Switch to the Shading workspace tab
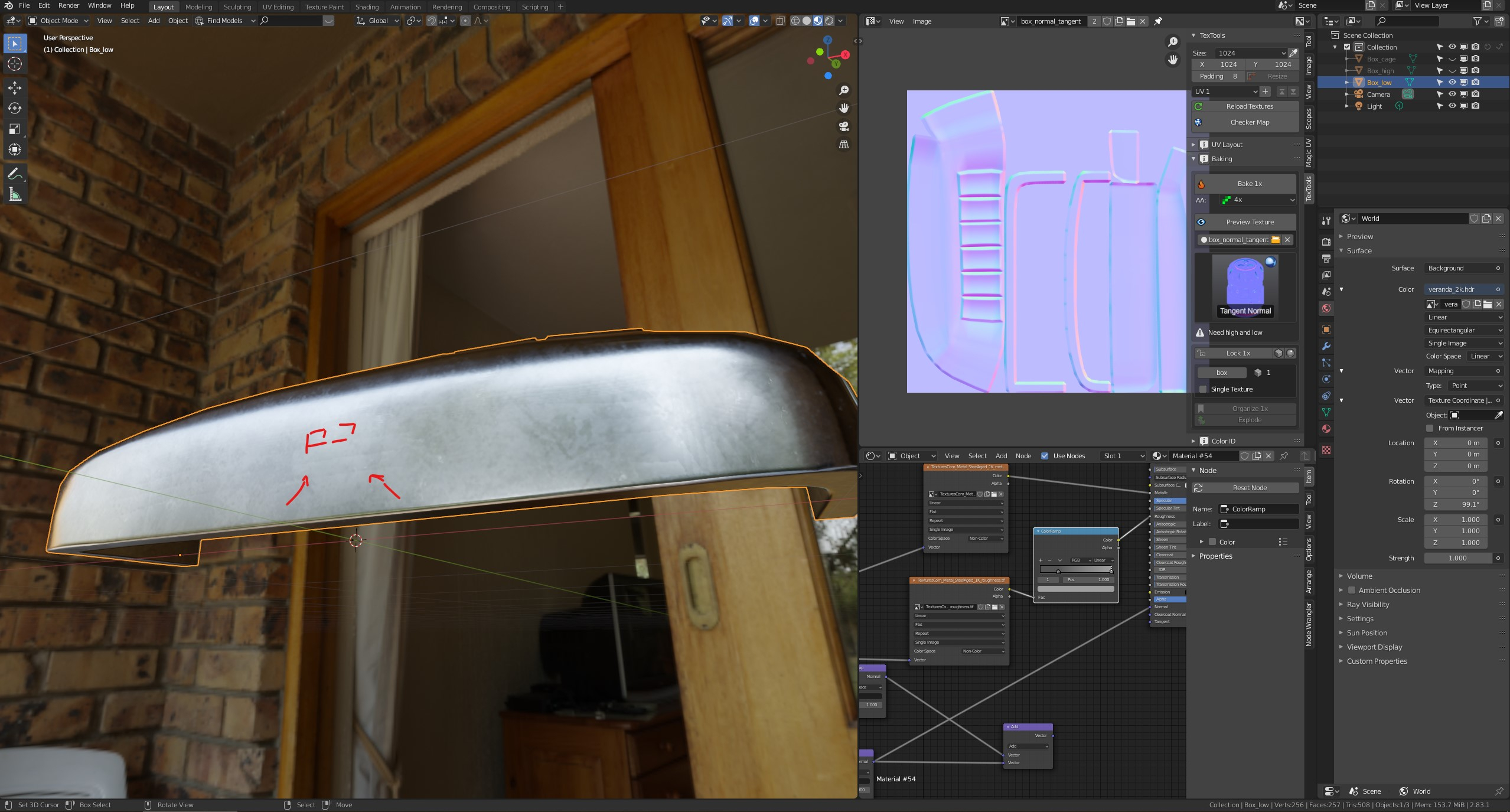1510x812 pixels. [x=367, y=7]
